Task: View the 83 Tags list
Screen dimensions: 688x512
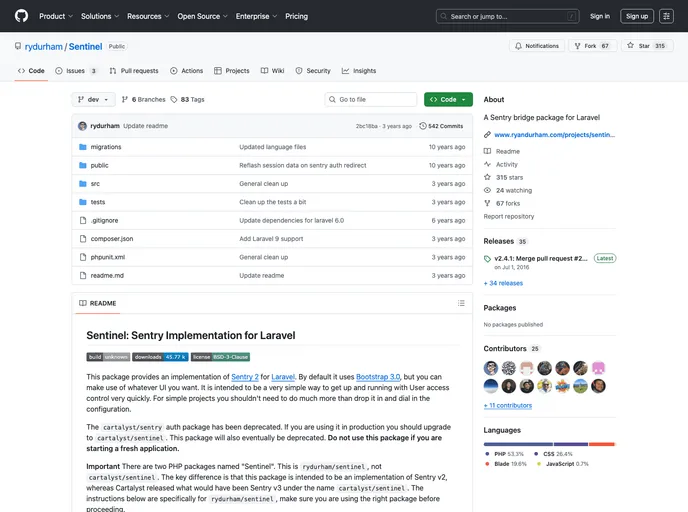Action: click(x=187, y=100)
